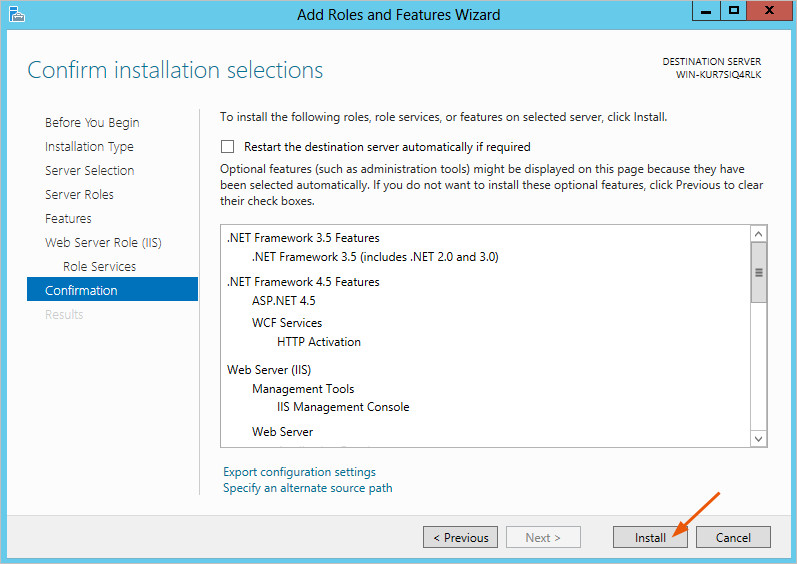Image resolution: width=797 pixels, height=564 pixels.
Task: Minimize the Add Roles and Features Wizard
Action: point(705,12)
